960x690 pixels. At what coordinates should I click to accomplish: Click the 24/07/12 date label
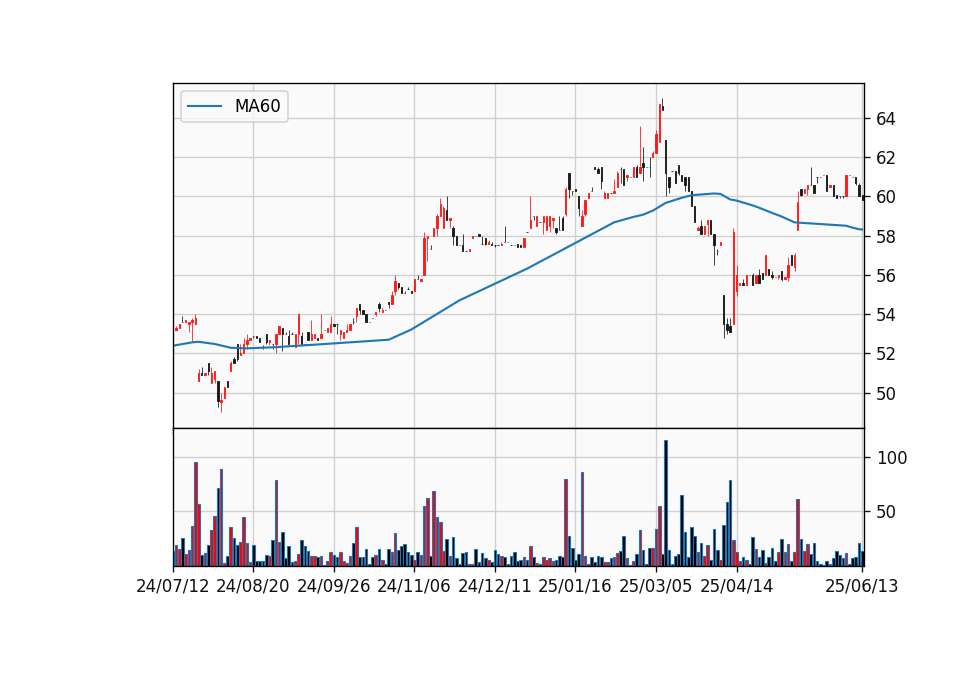[x=173, y=586]
